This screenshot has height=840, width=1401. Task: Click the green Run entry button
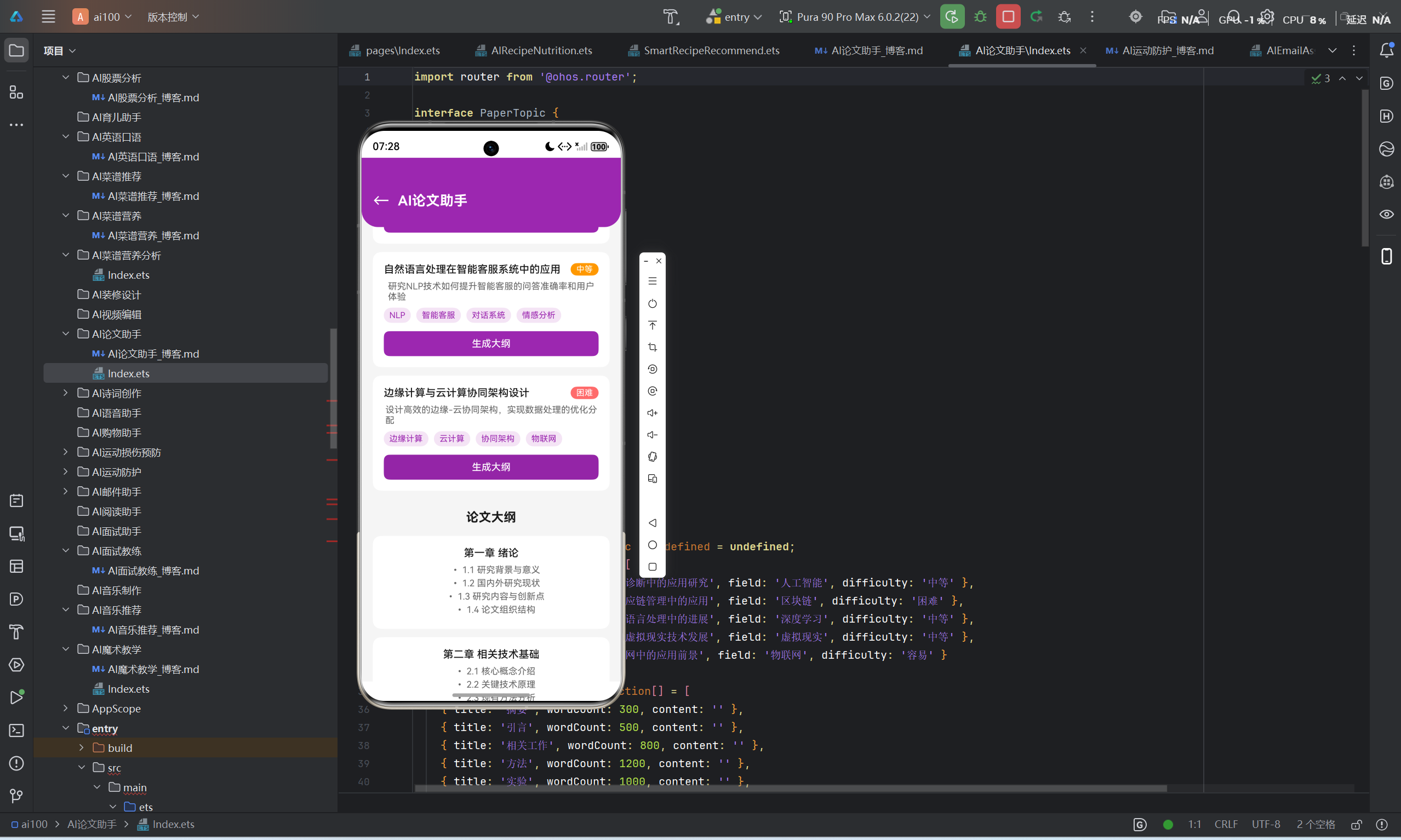coord(952,16)
